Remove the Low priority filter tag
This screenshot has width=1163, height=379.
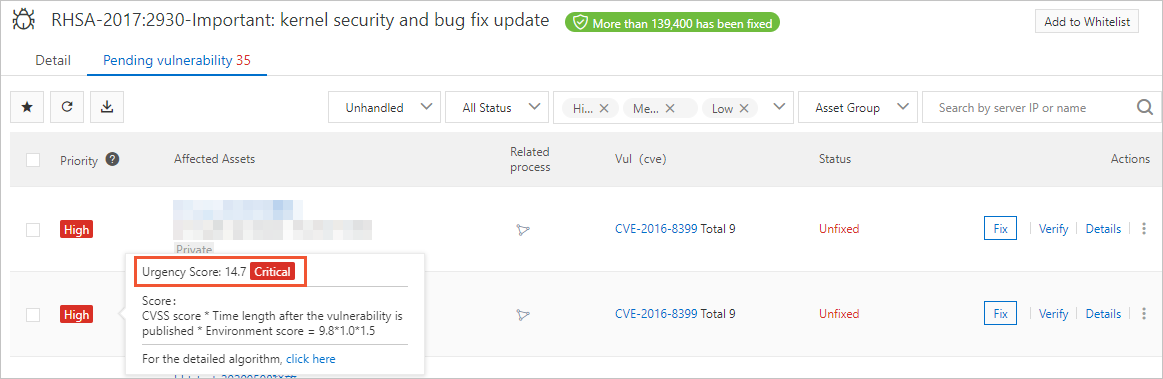pos(743,108)
